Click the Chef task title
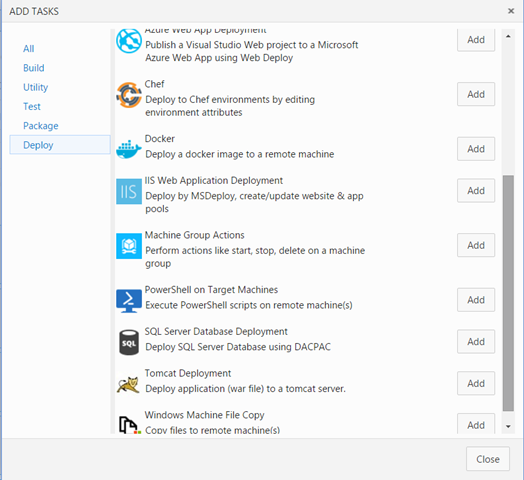This screenshot has height=480, width=524. (x=154, y=84)
